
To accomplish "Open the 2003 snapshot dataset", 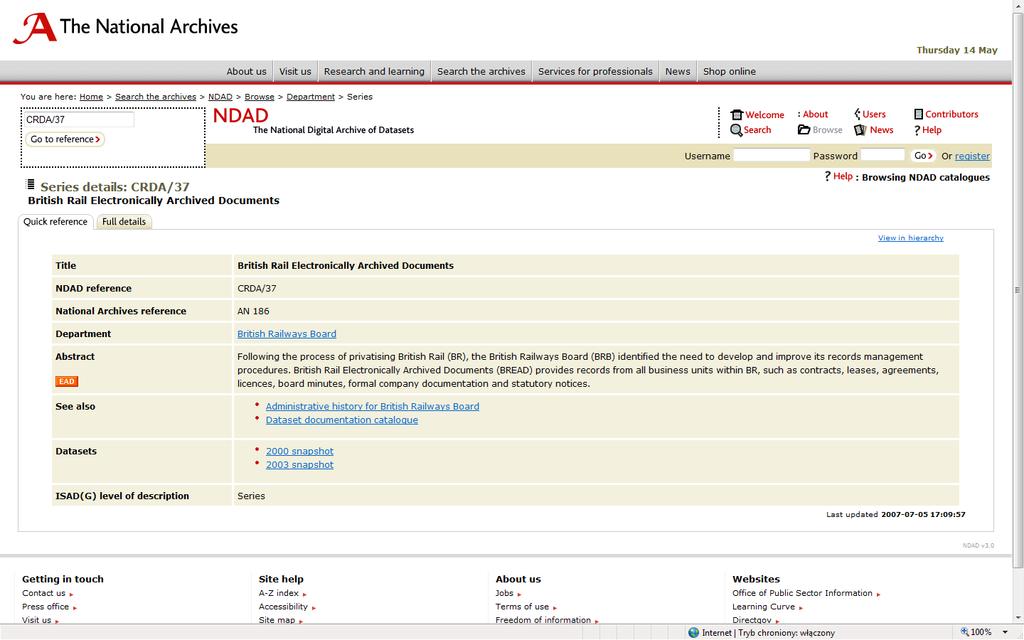I will pos(300,465).
